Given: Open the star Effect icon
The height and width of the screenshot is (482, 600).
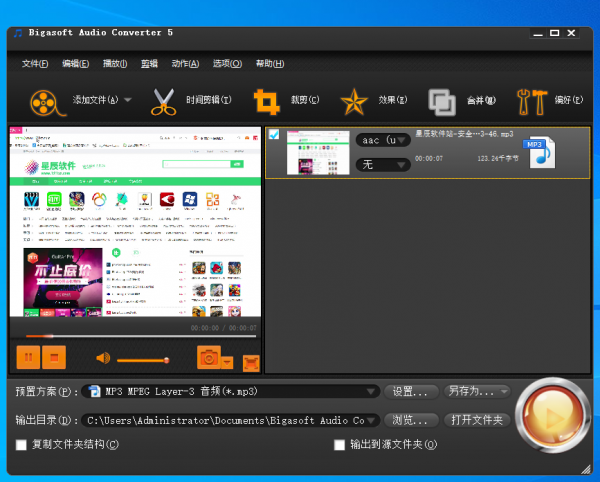Looking at the screenshot, I should (x=354, y=102).
